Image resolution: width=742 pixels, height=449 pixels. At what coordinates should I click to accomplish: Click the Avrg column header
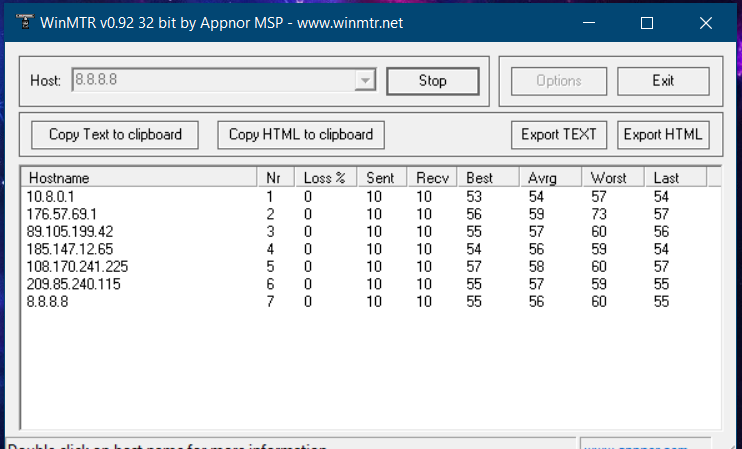(x=551, y=178)
